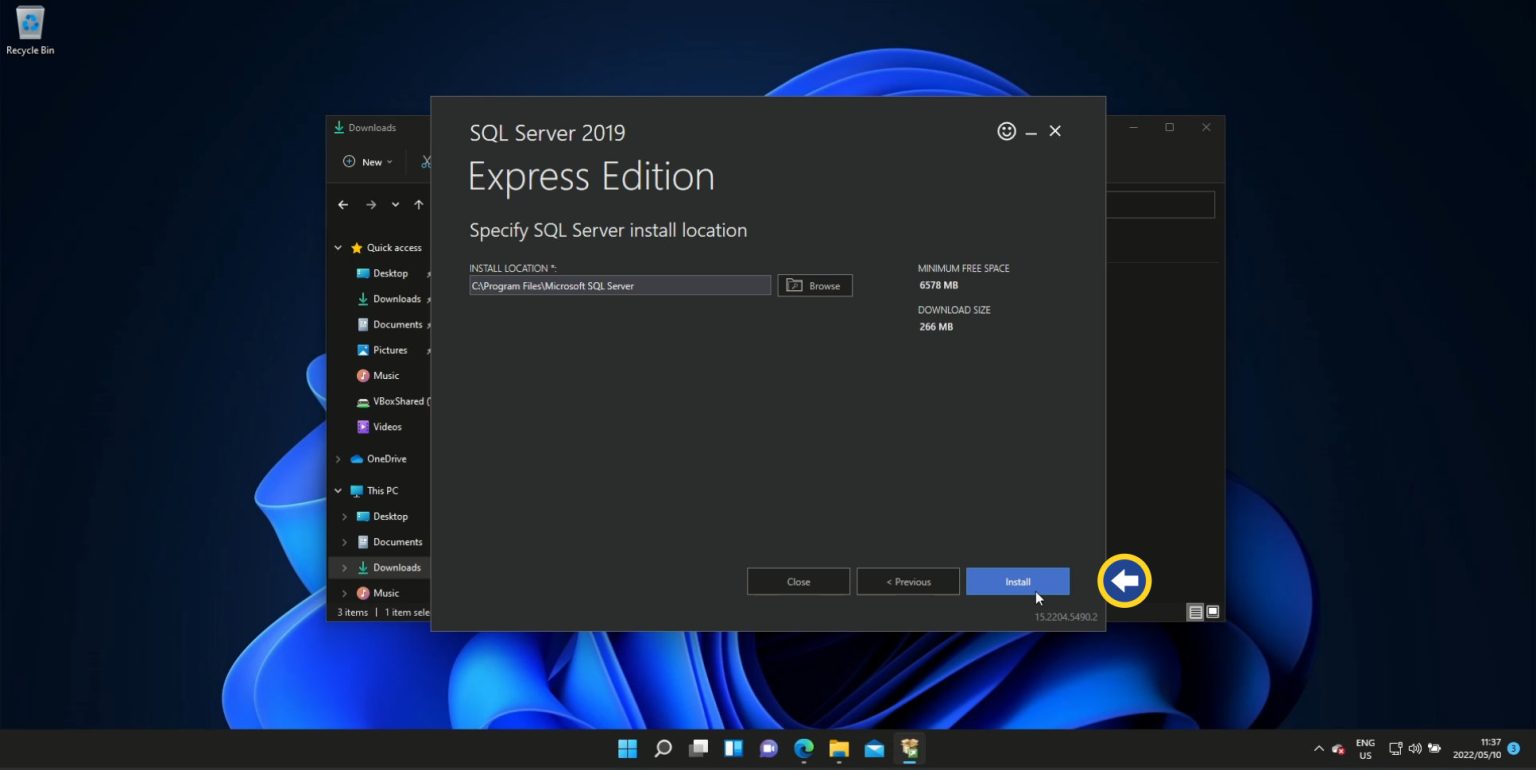This screenshot has width=1536, height=770.
Task: Navigate back using the Explorer back arrow
Action: click(x=343, y=204)
